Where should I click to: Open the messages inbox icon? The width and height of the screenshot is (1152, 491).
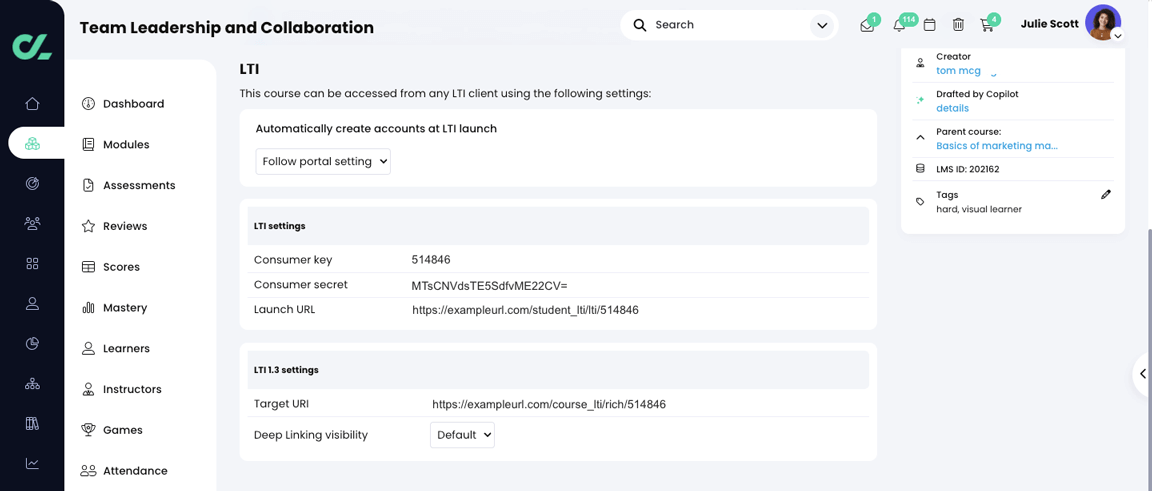tap(867, 25)
